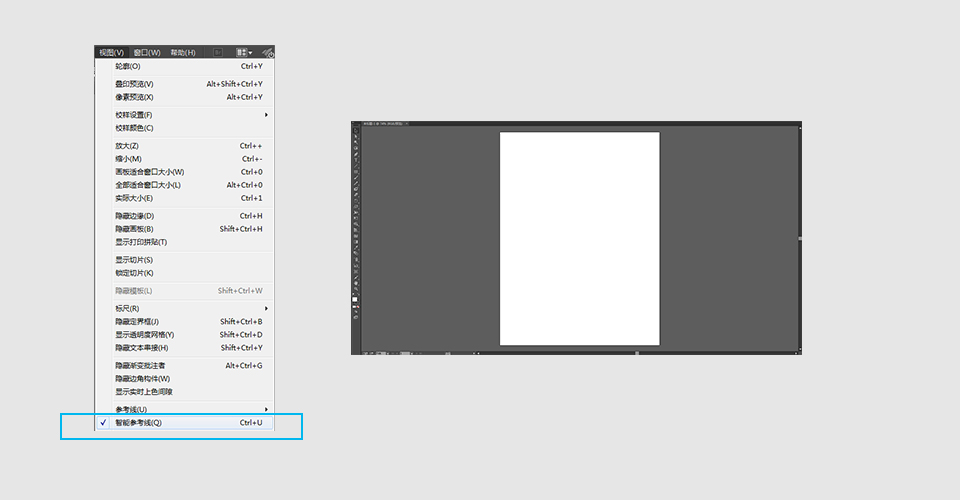Click the white artboard canvas

[579, 238]
